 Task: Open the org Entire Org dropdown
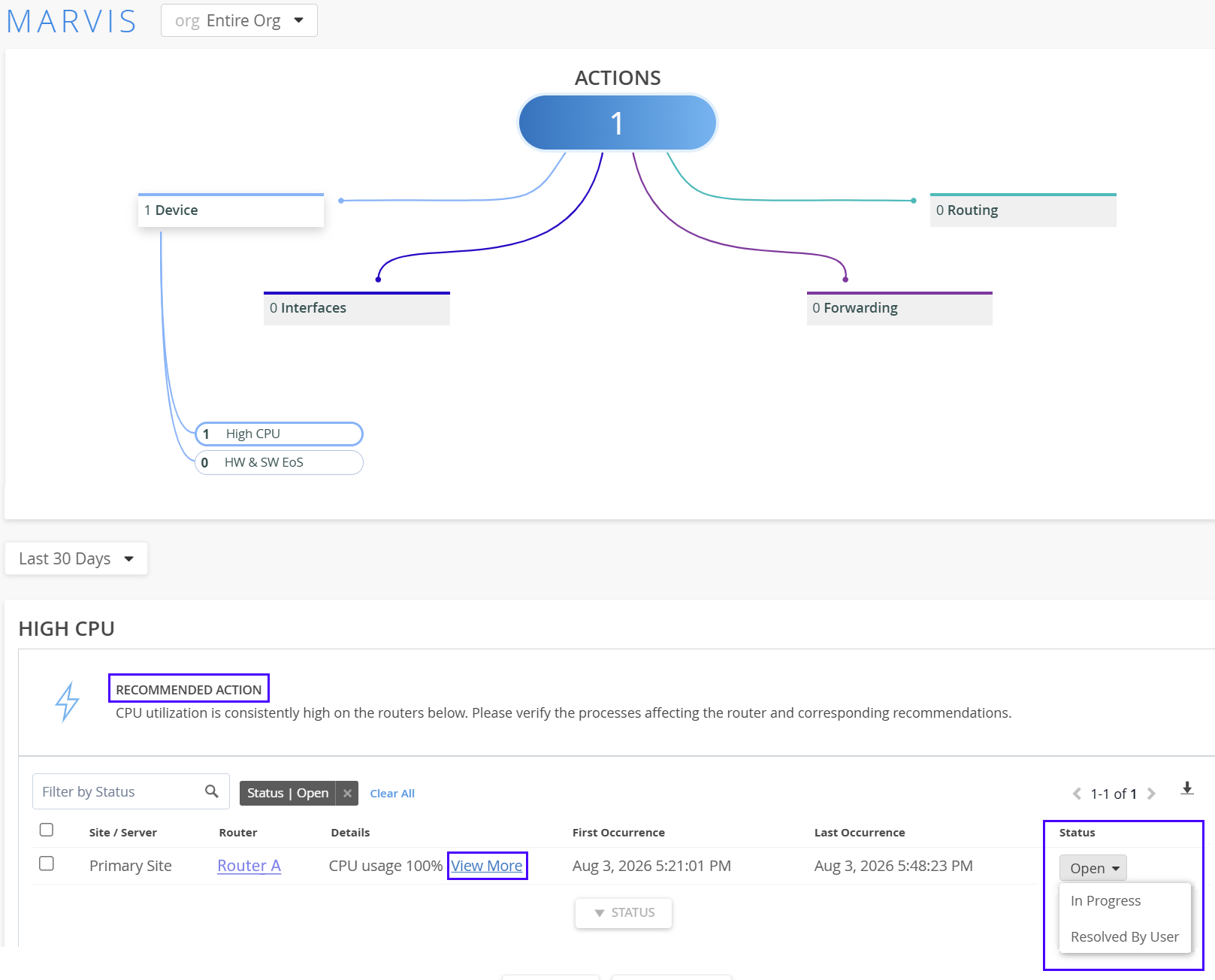[239, 20]
